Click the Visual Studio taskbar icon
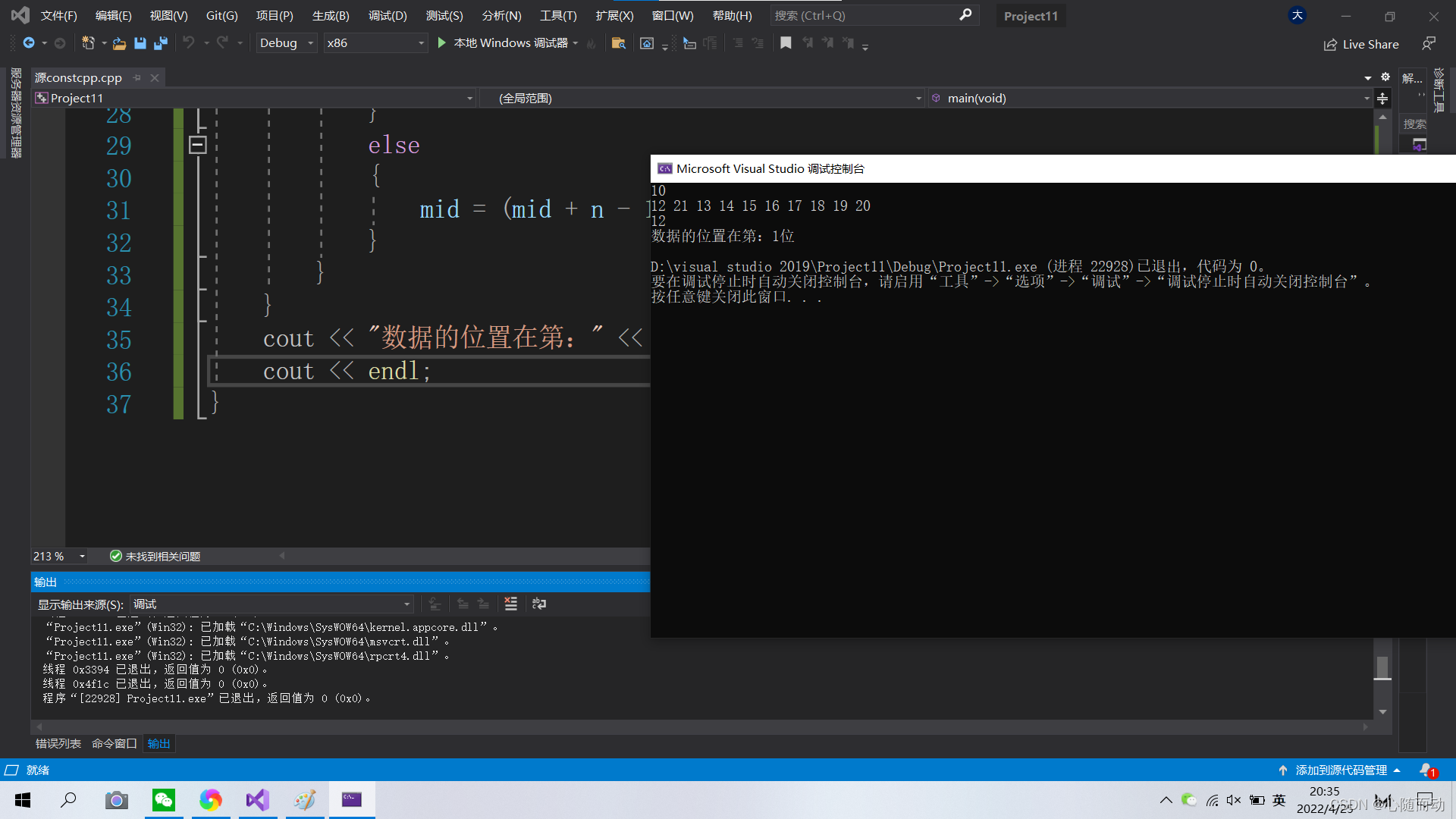The width and height of the screenshot is (1456, 819). click(258, 800)
